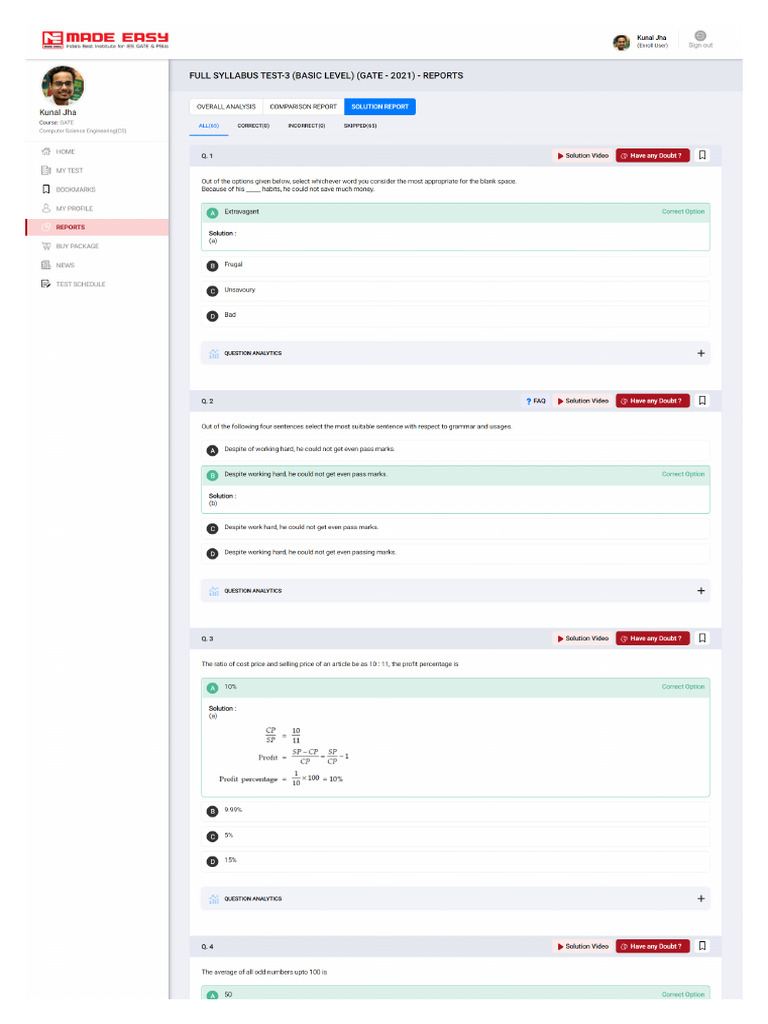Open the Comparison Report tab
Image resolution: width=768 pixels, height=1024 pixels.
coord(303,106)
